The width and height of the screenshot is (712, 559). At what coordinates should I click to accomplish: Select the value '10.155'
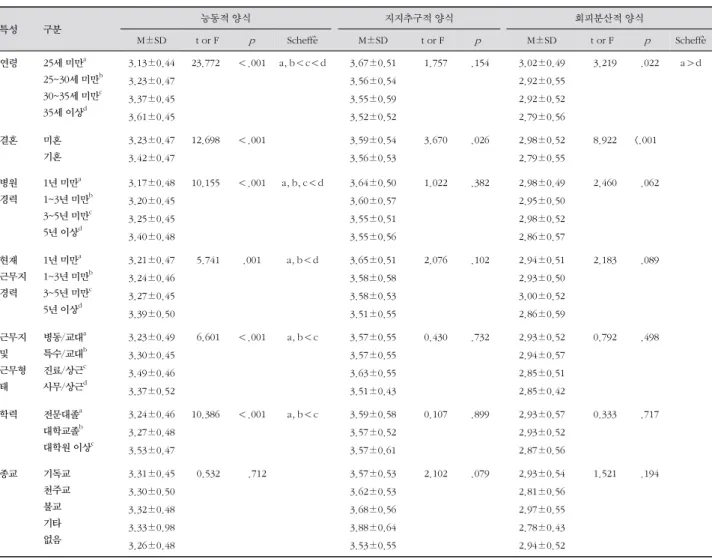point(206,183)
